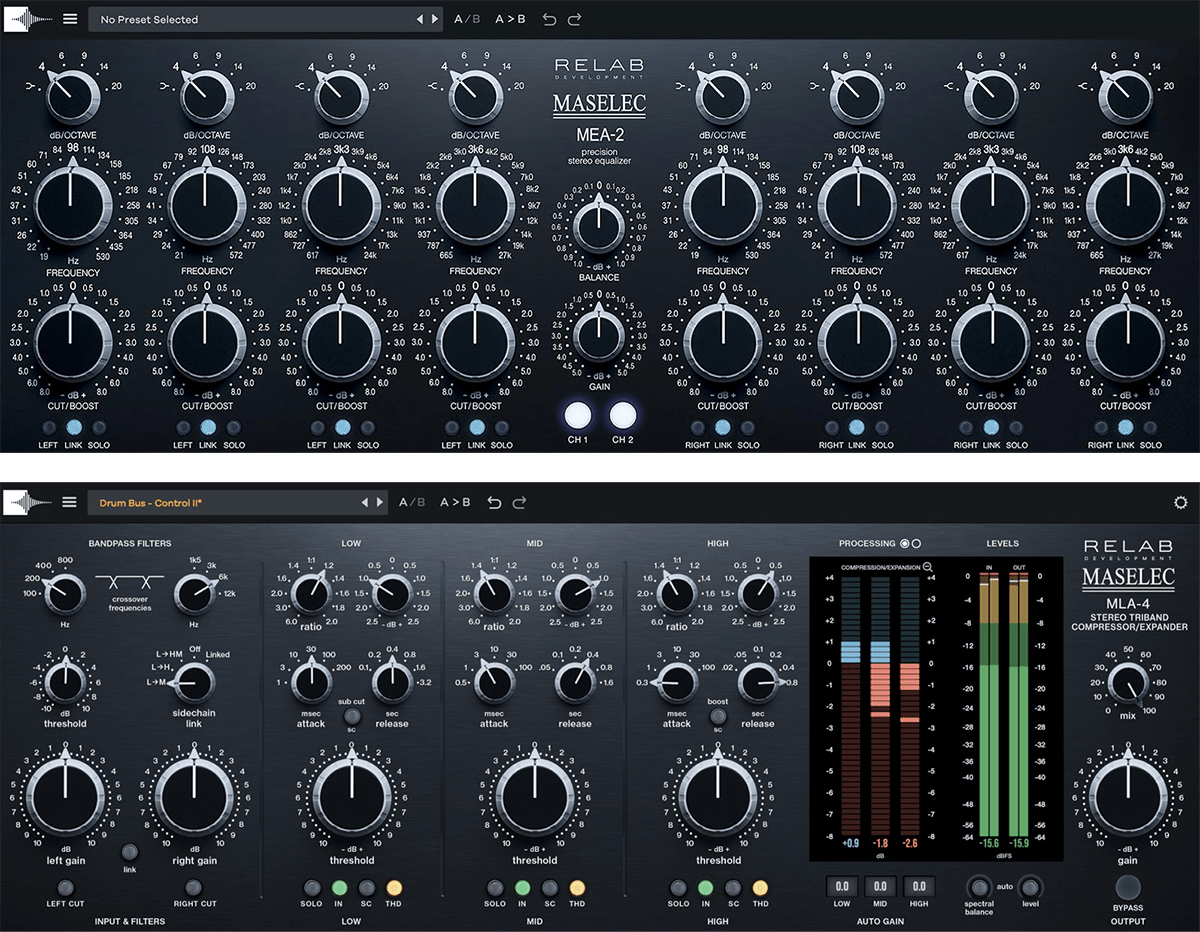Click the '+0.9' low band reduction readout
Image resolution: width=1200 pixels, height=932 pixels.
pos(851,844)
